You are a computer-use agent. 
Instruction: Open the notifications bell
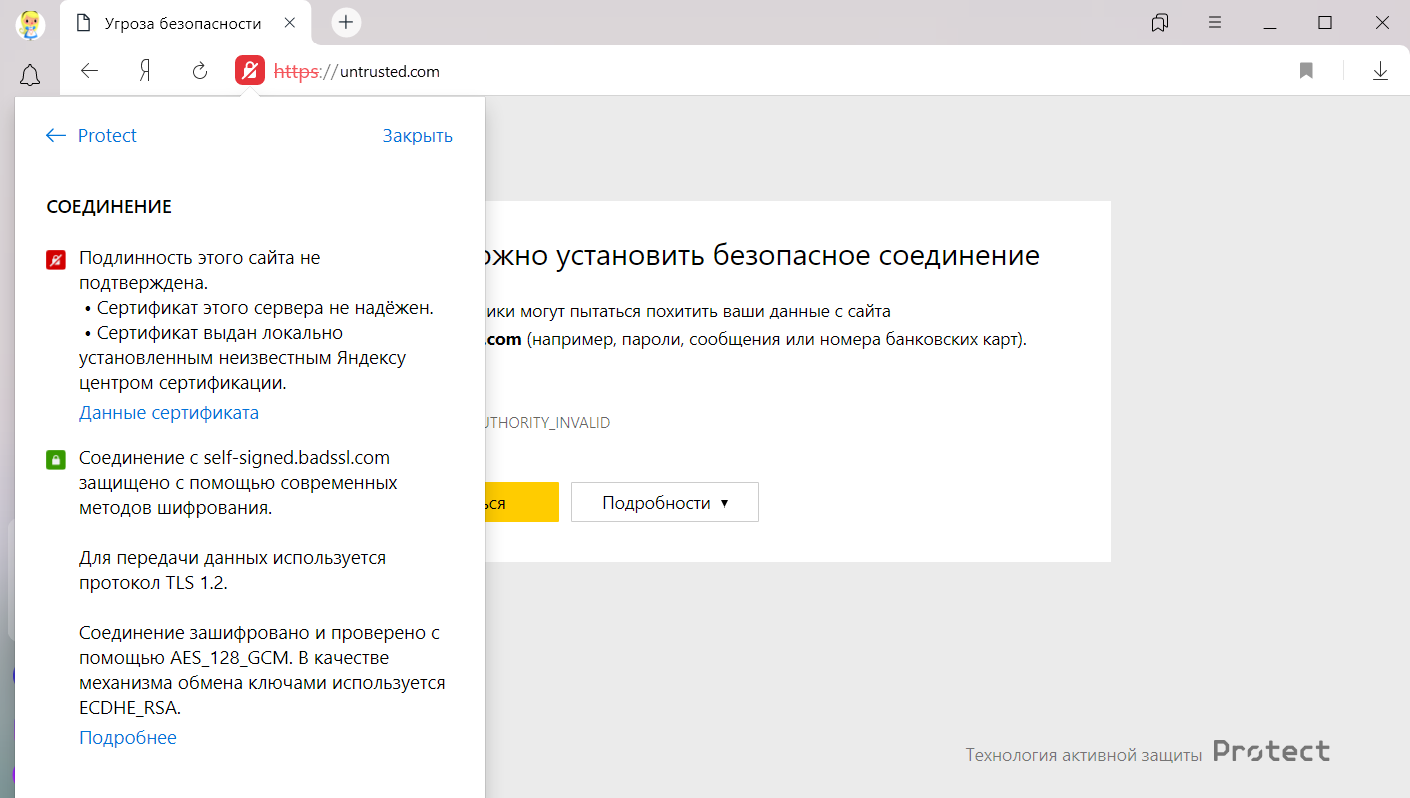point(30,75)
